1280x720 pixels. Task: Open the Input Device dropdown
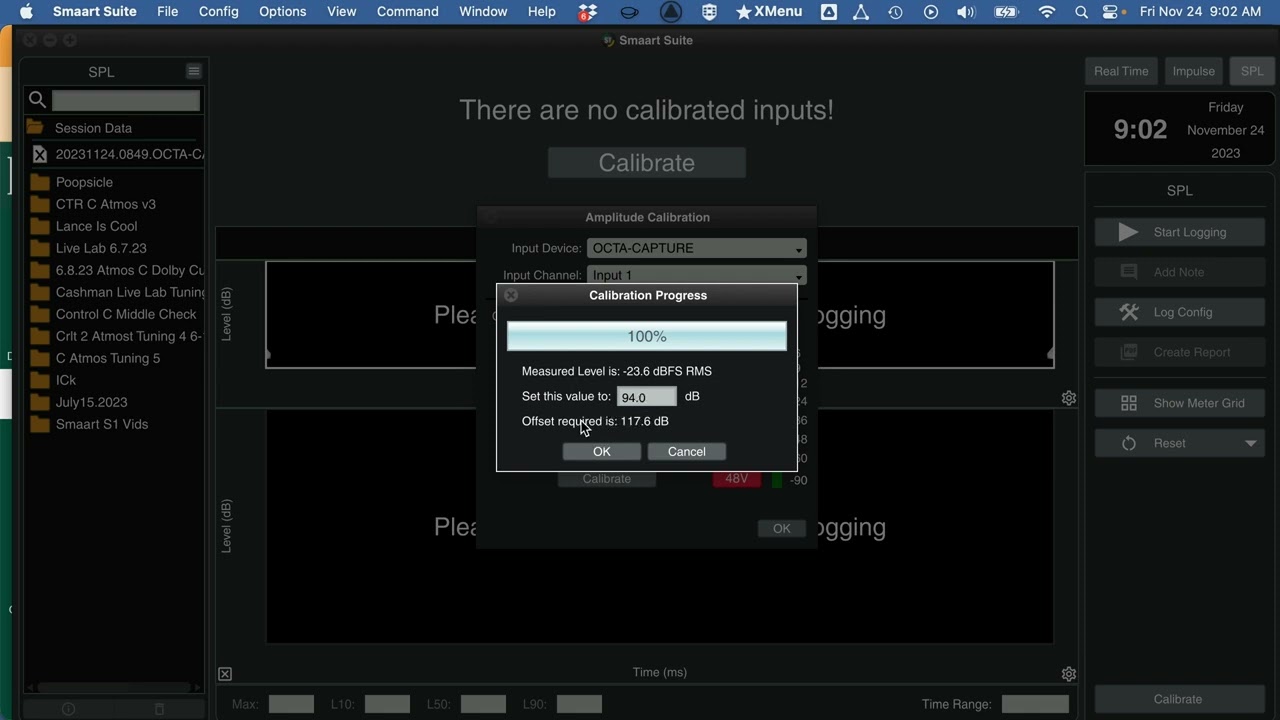(x=697, y=248)
